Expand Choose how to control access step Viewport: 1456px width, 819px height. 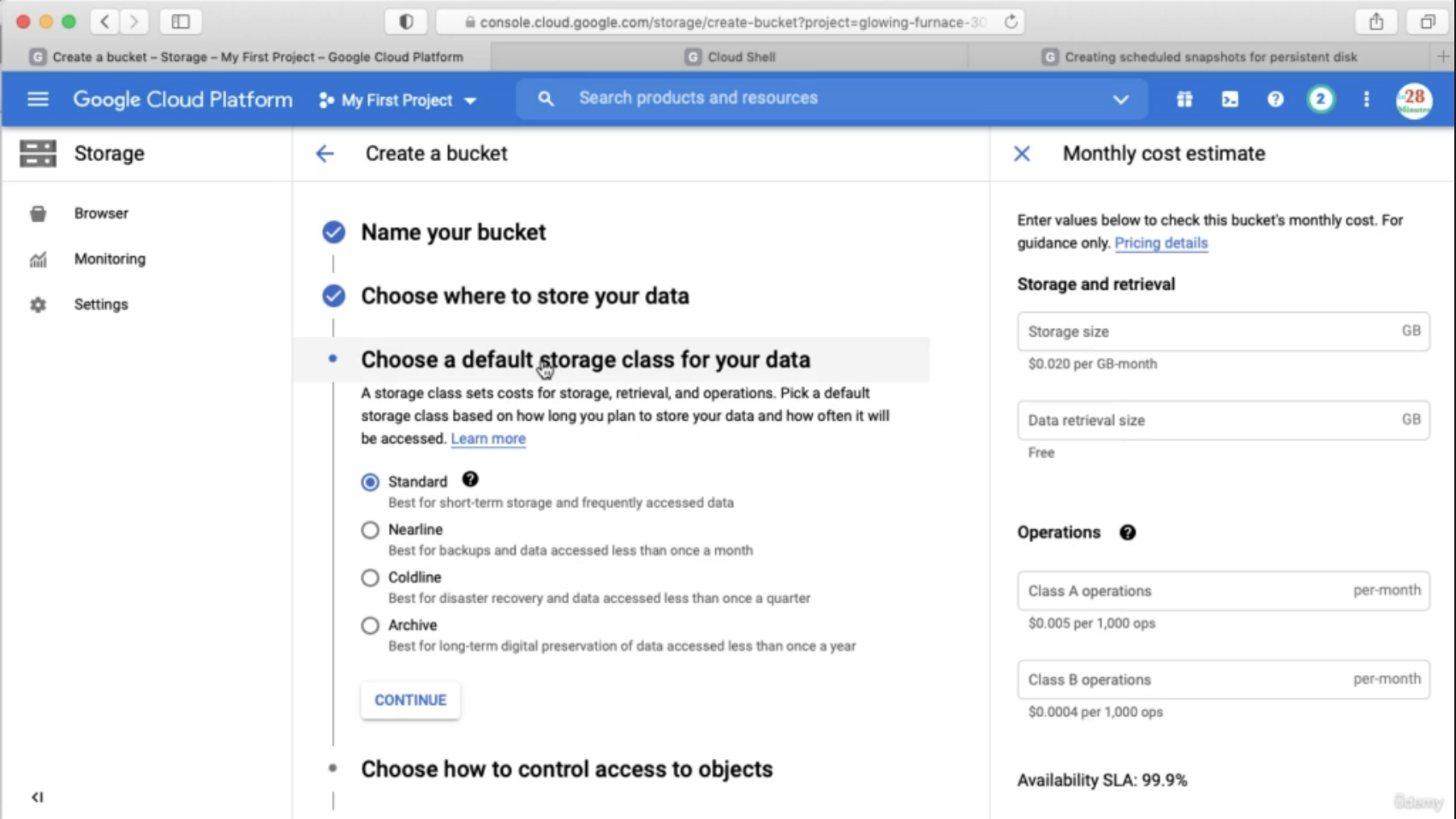click(566, 769)
